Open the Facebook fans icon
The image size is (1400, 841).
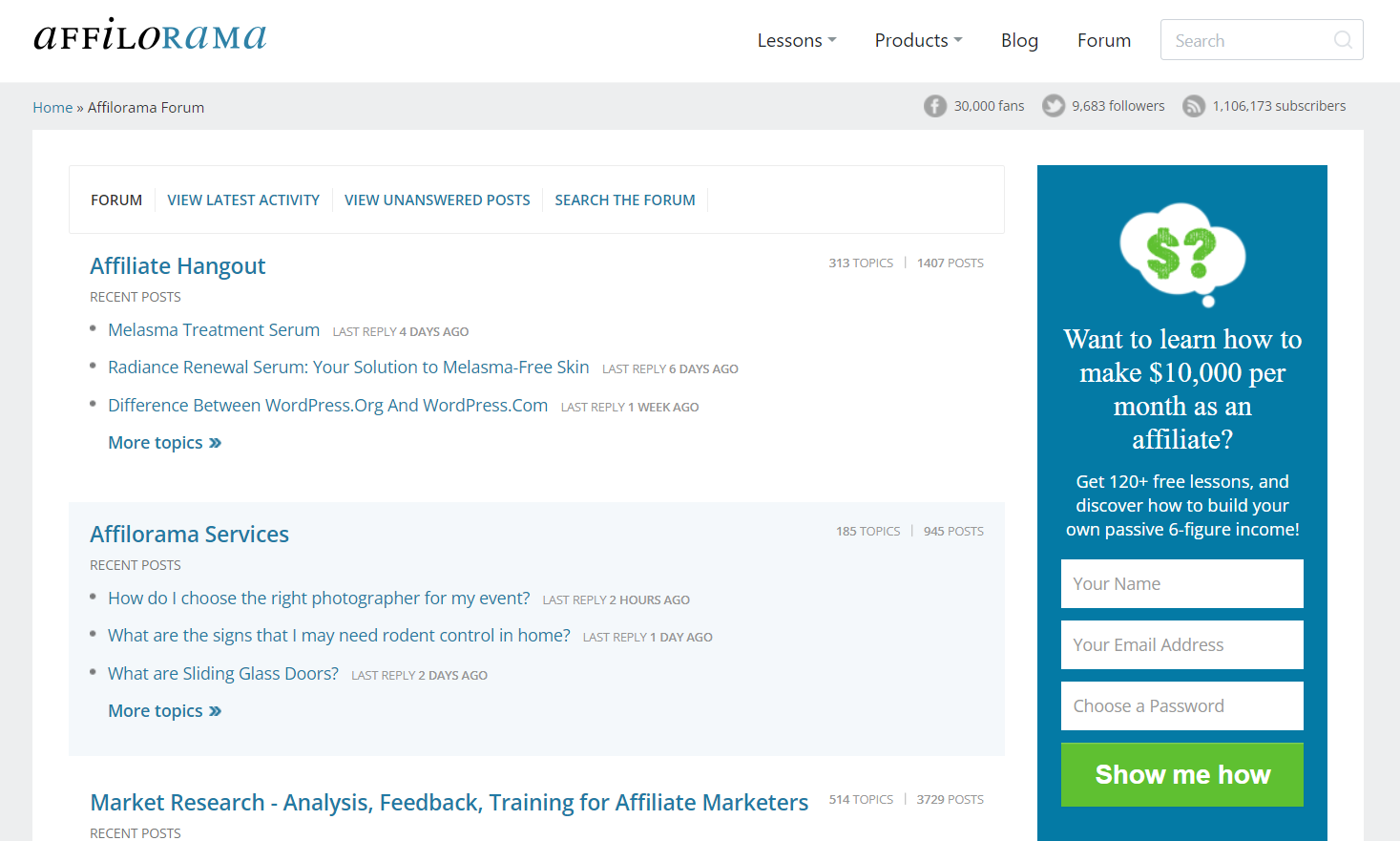935,106
